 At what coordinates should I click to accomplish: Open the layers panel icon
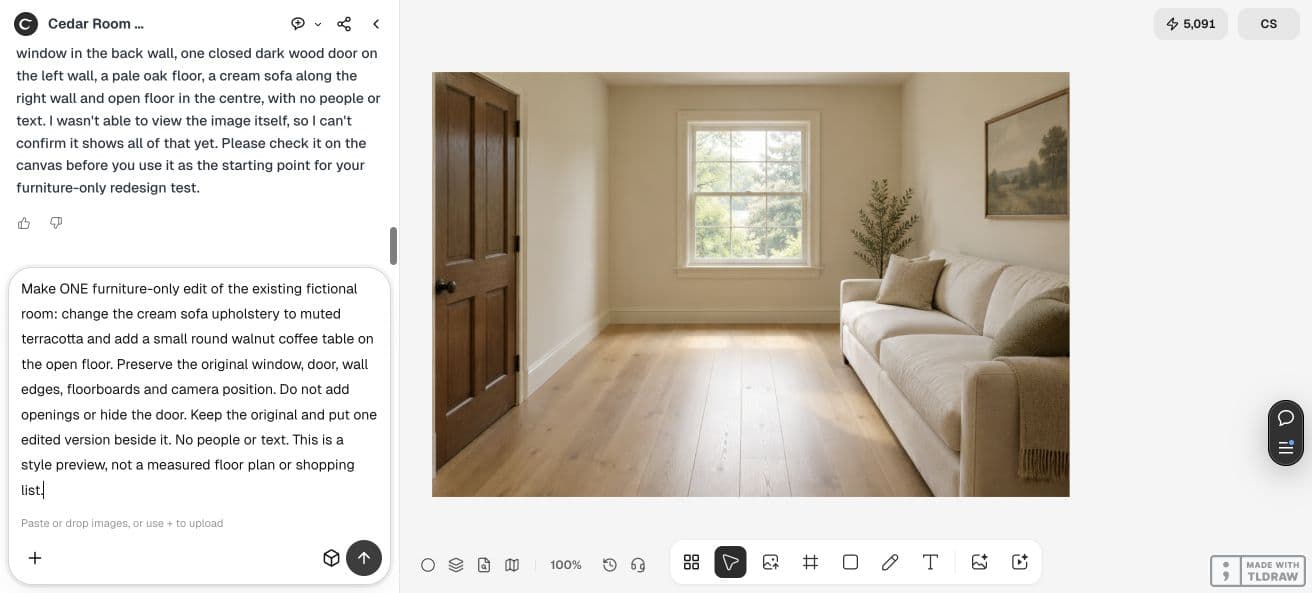[x=456, y=565]
